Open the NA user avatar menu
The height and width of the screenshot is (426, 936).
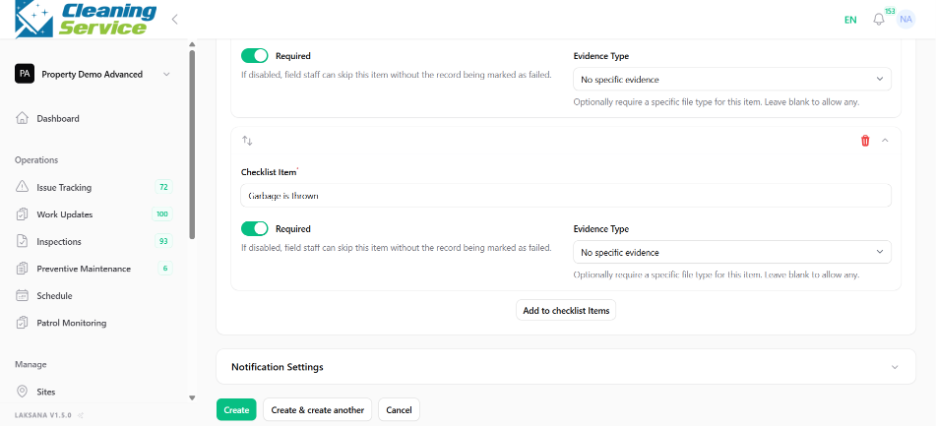[906, 19]
